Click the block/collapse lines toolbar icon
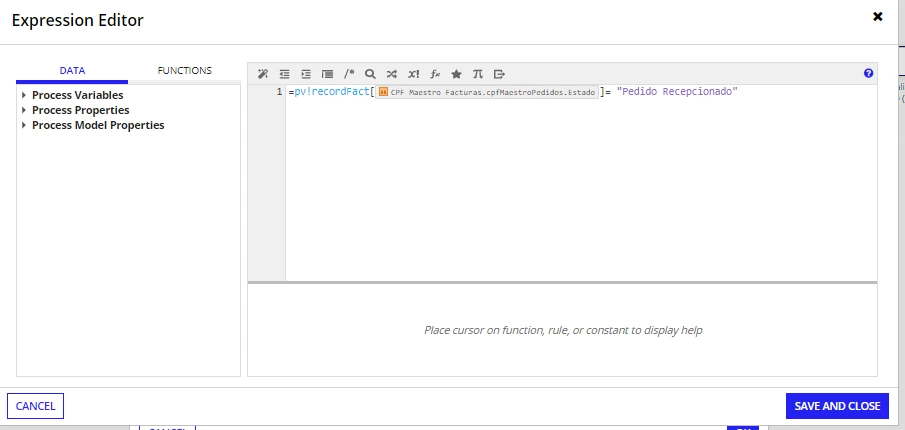This screenshot has width=905, height=430. tap(327, 74)
